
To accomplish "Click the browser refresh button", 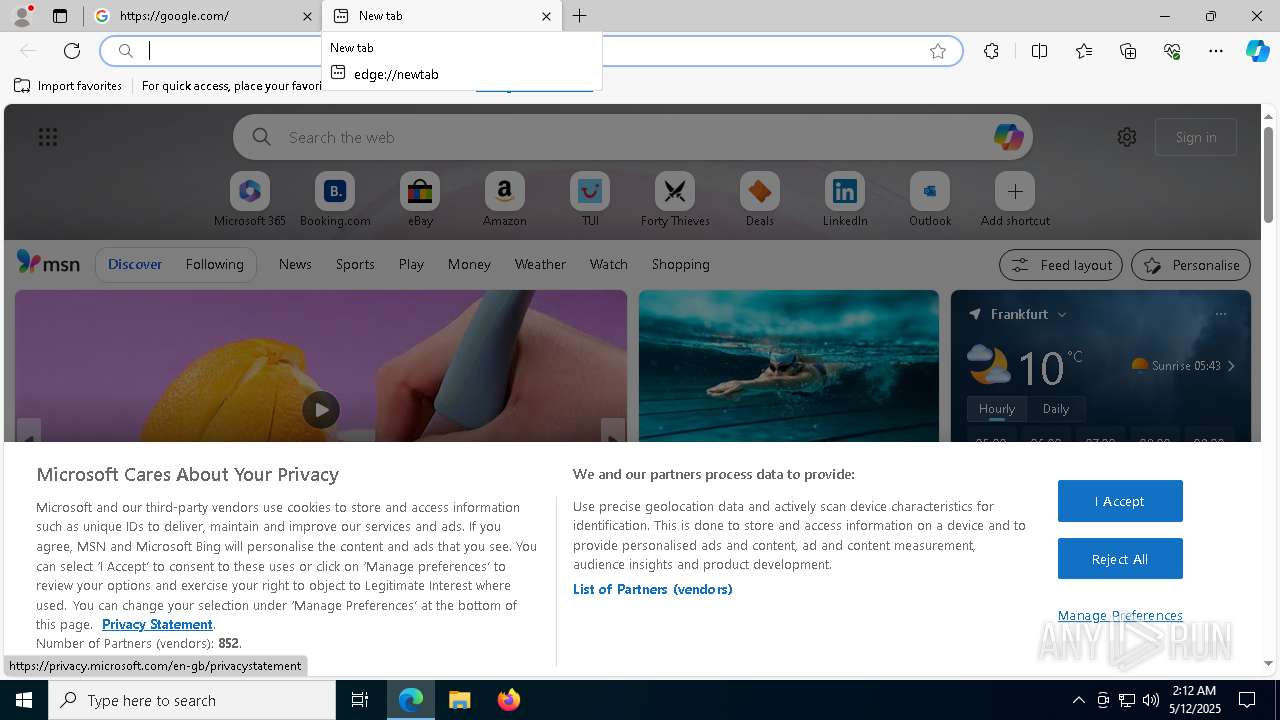I will pyautogui.click(x=72, y=51).
